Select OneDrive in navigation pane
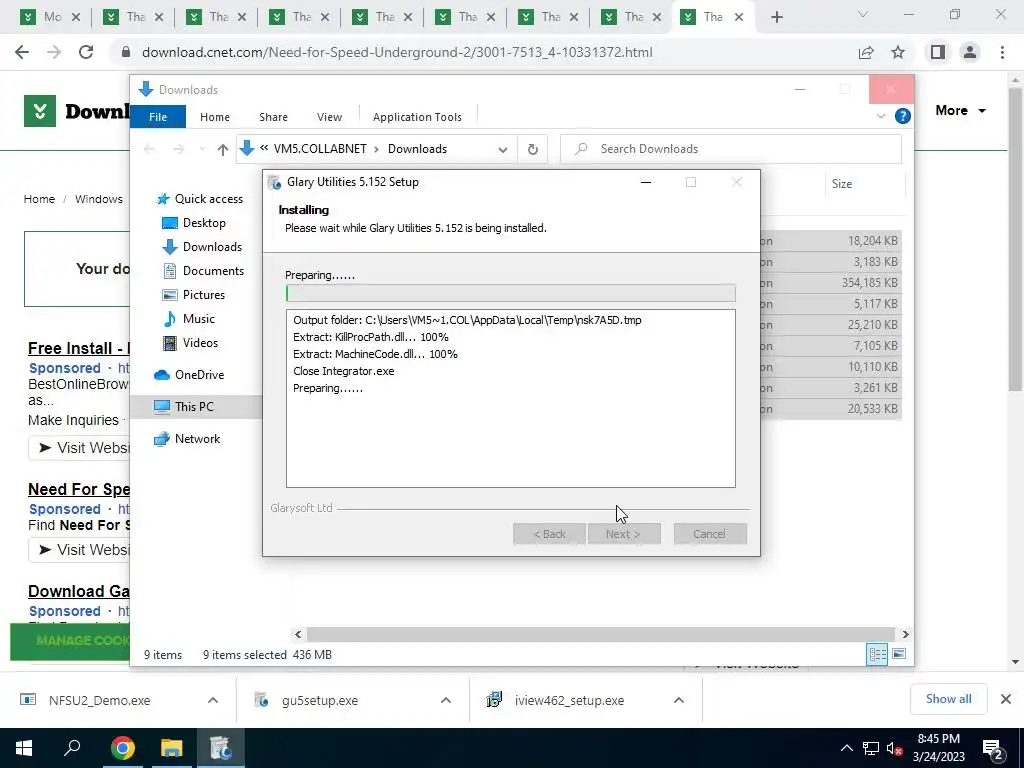The height and width of the screenshot is (768, 1024). pos(189,375)
